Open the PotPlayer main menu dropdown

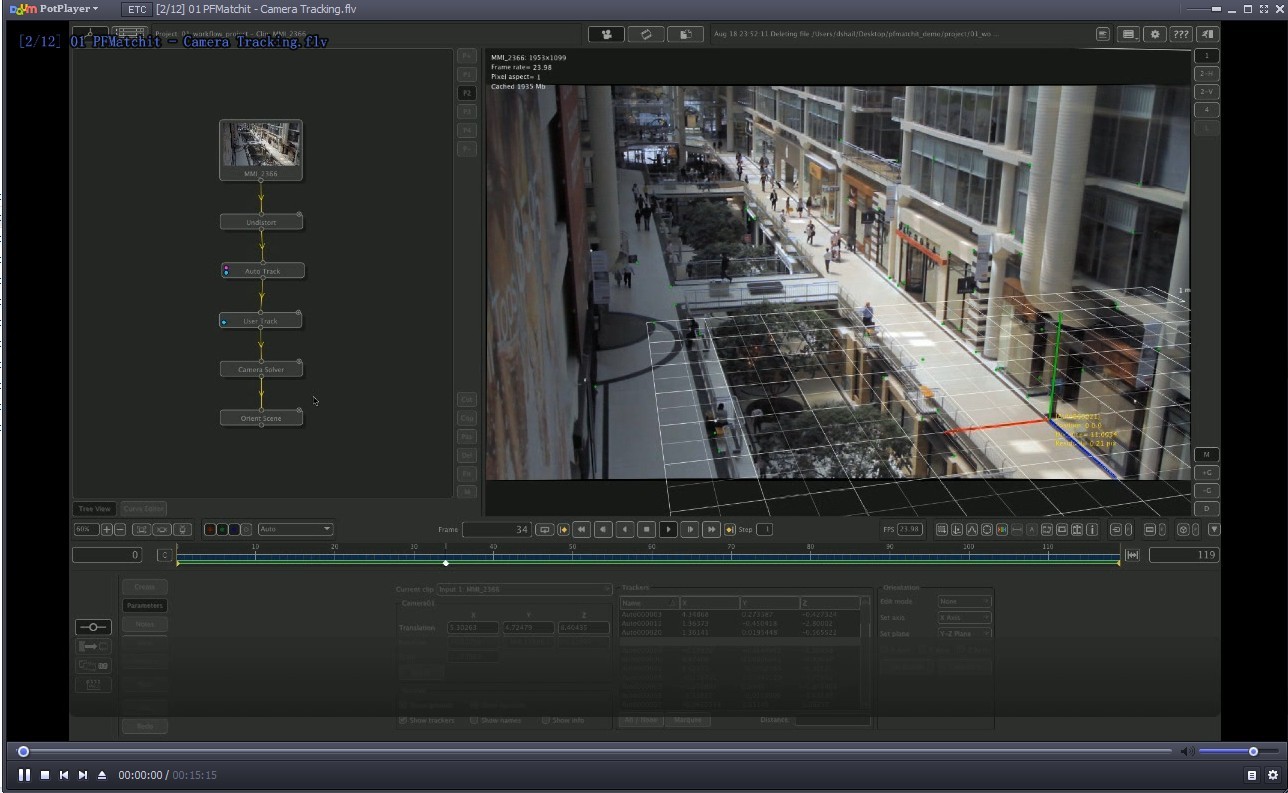tap(68, 9)
